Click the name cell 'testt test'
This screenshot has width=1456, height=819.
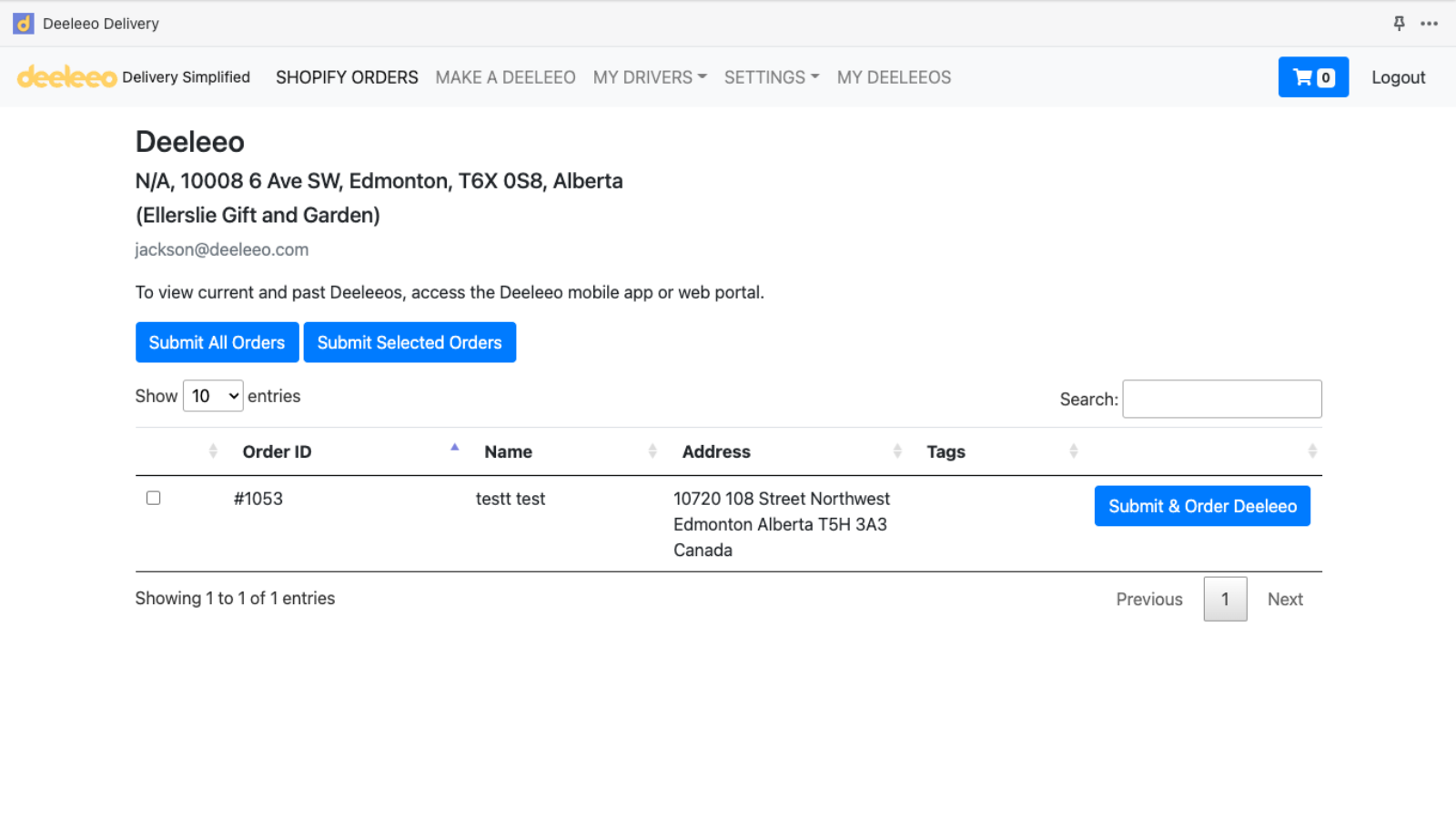pos(511,499)
